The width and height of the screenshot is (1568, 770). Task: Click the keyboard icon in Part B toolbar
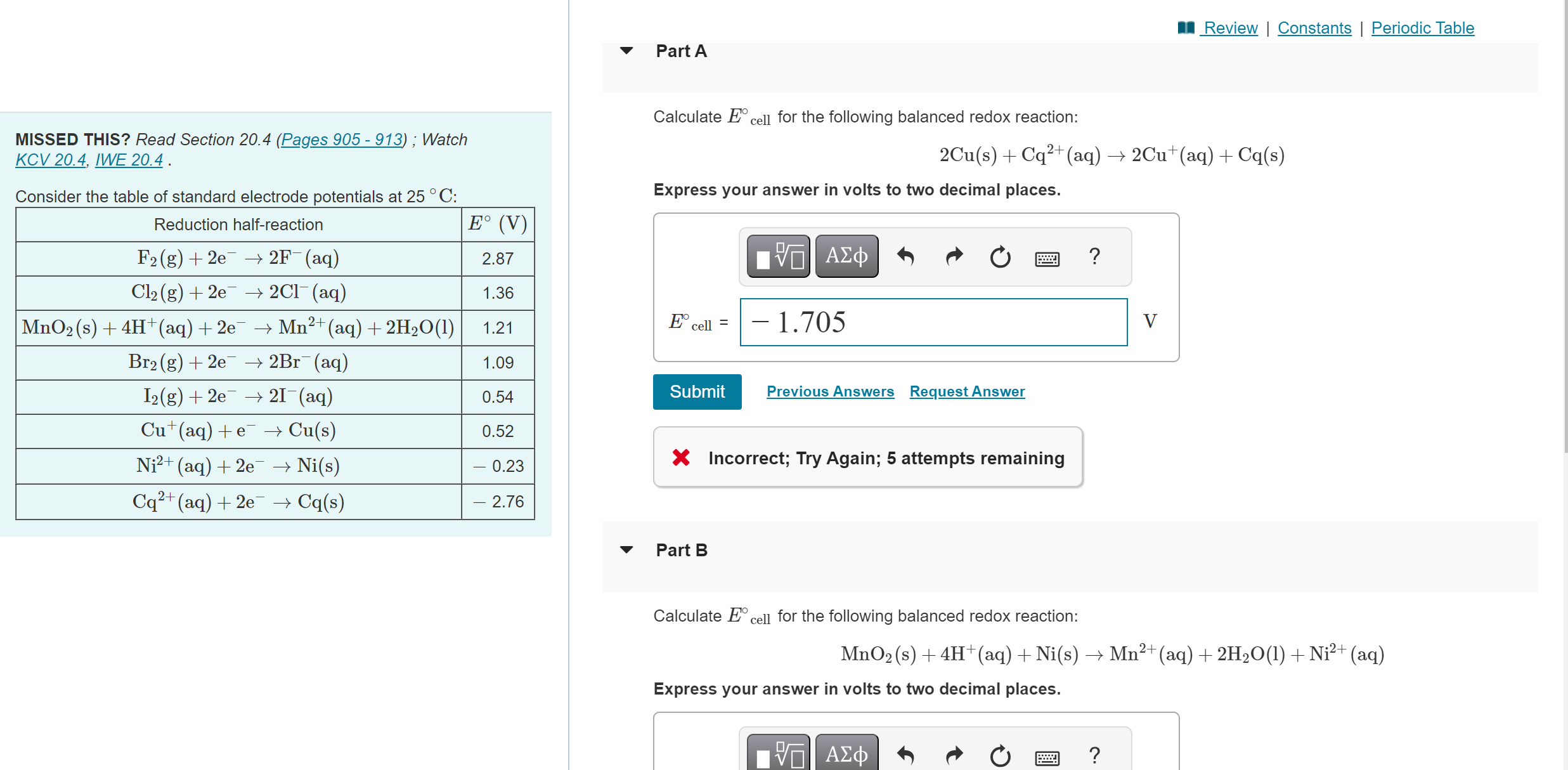(1047, 756)
